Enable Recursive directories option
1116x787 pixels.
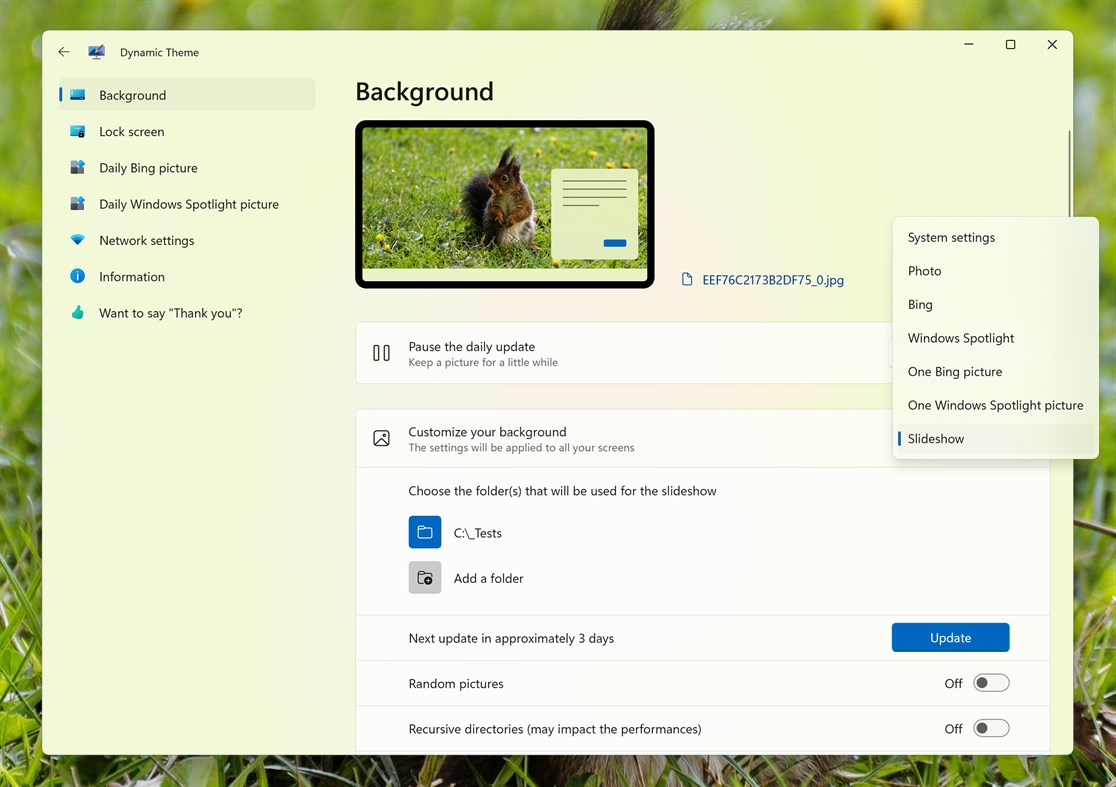pyautogui.click(x=991, y=728)
